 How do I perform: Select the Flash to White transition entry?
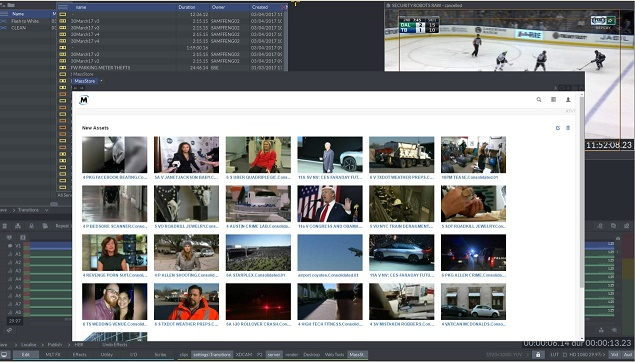pos(25,21)
